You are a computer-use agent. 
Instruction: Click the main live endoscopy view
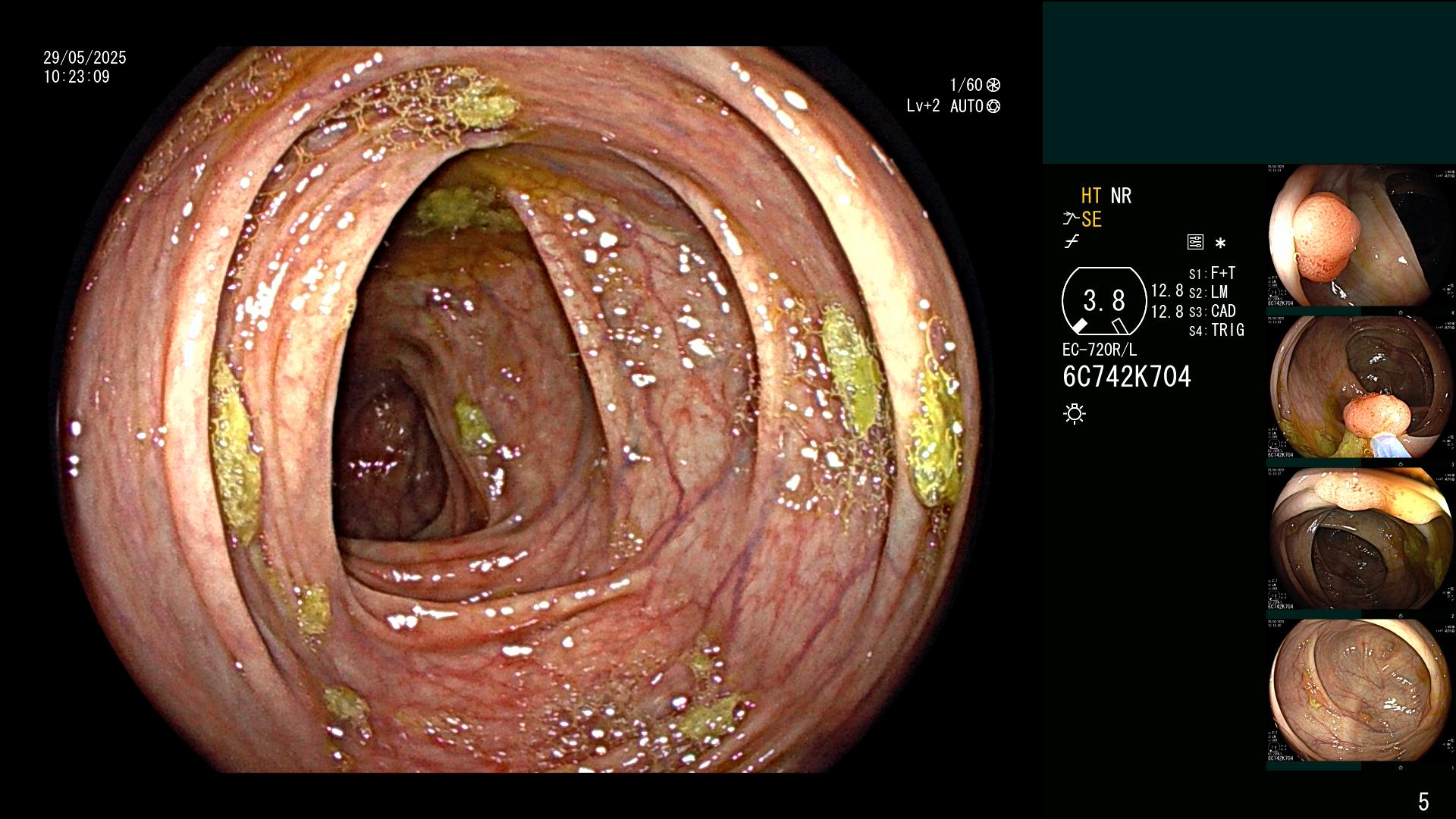[x=523, y=409]
